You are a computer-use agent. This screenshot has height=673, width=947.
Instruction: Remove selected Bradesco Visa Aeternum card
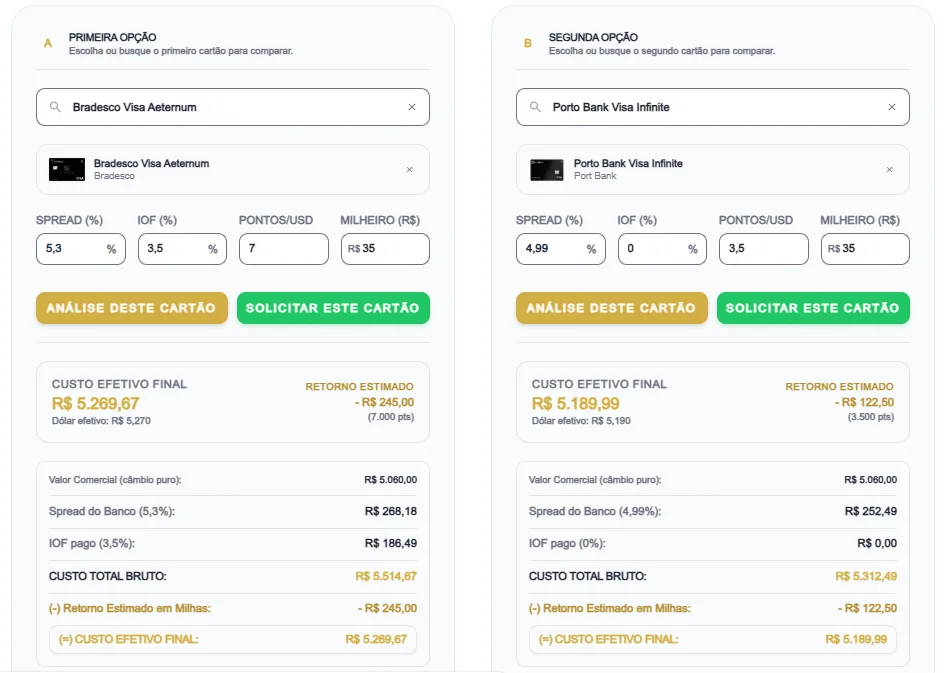pos(409,170)
